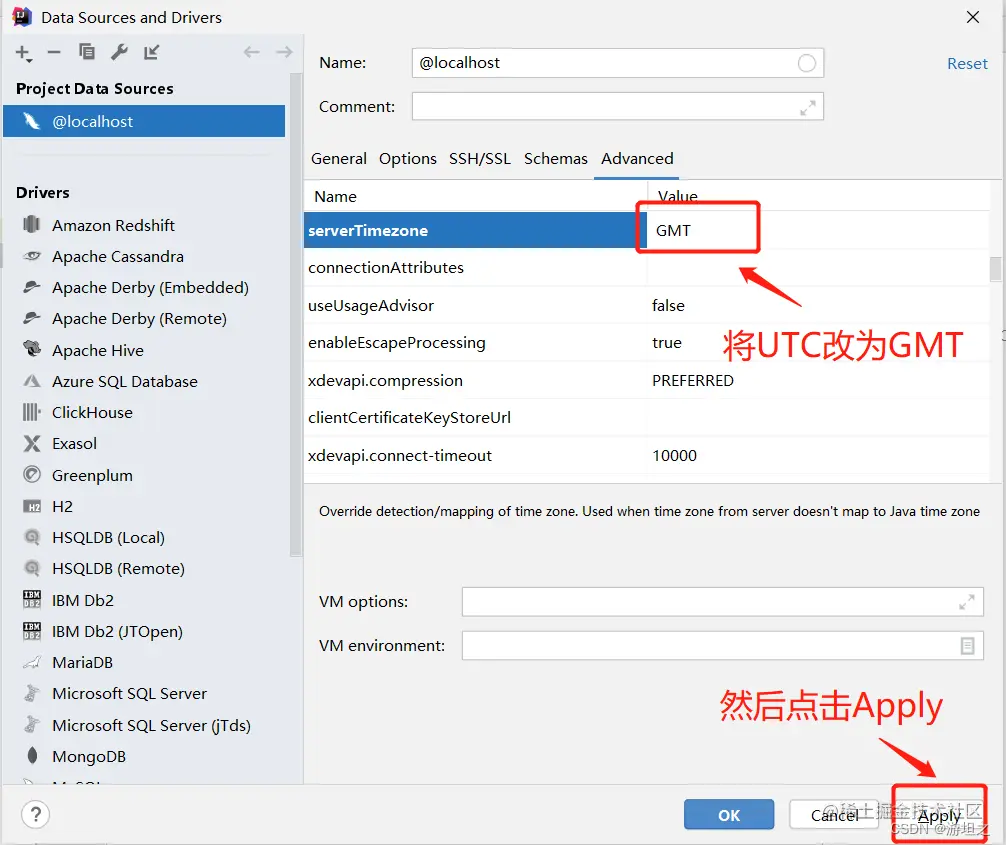Viewport: 1006px width, 845px height.
Task: Select Azure SQL Database driver
Action: pos(124,382)
